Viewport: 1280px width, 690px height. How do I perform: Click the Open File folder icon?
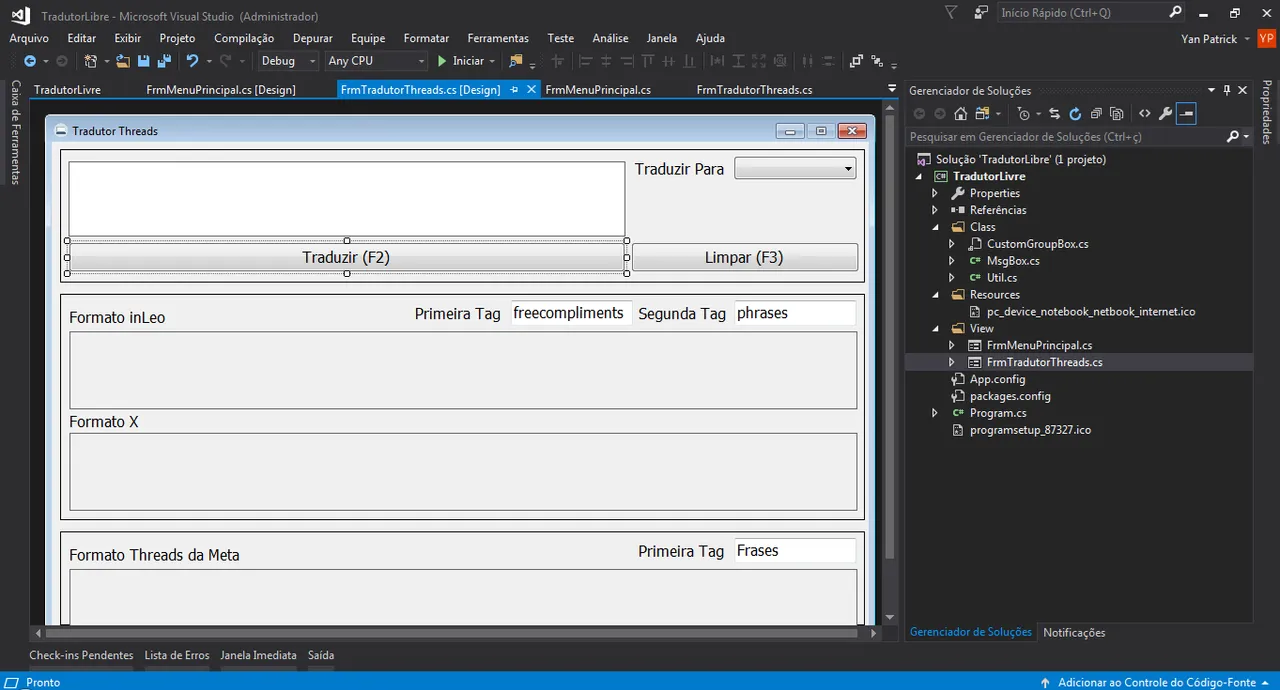(123, 61)
